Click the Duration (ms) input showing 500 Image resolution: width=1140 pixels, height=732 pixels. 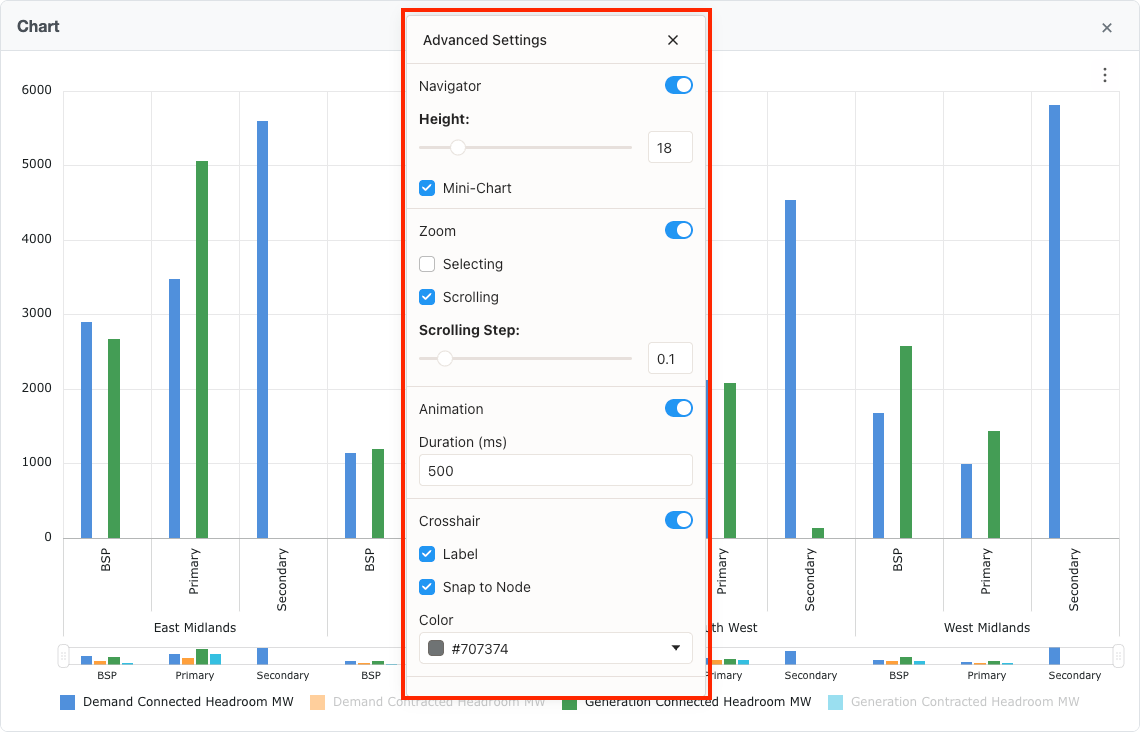tap(555, 470)
